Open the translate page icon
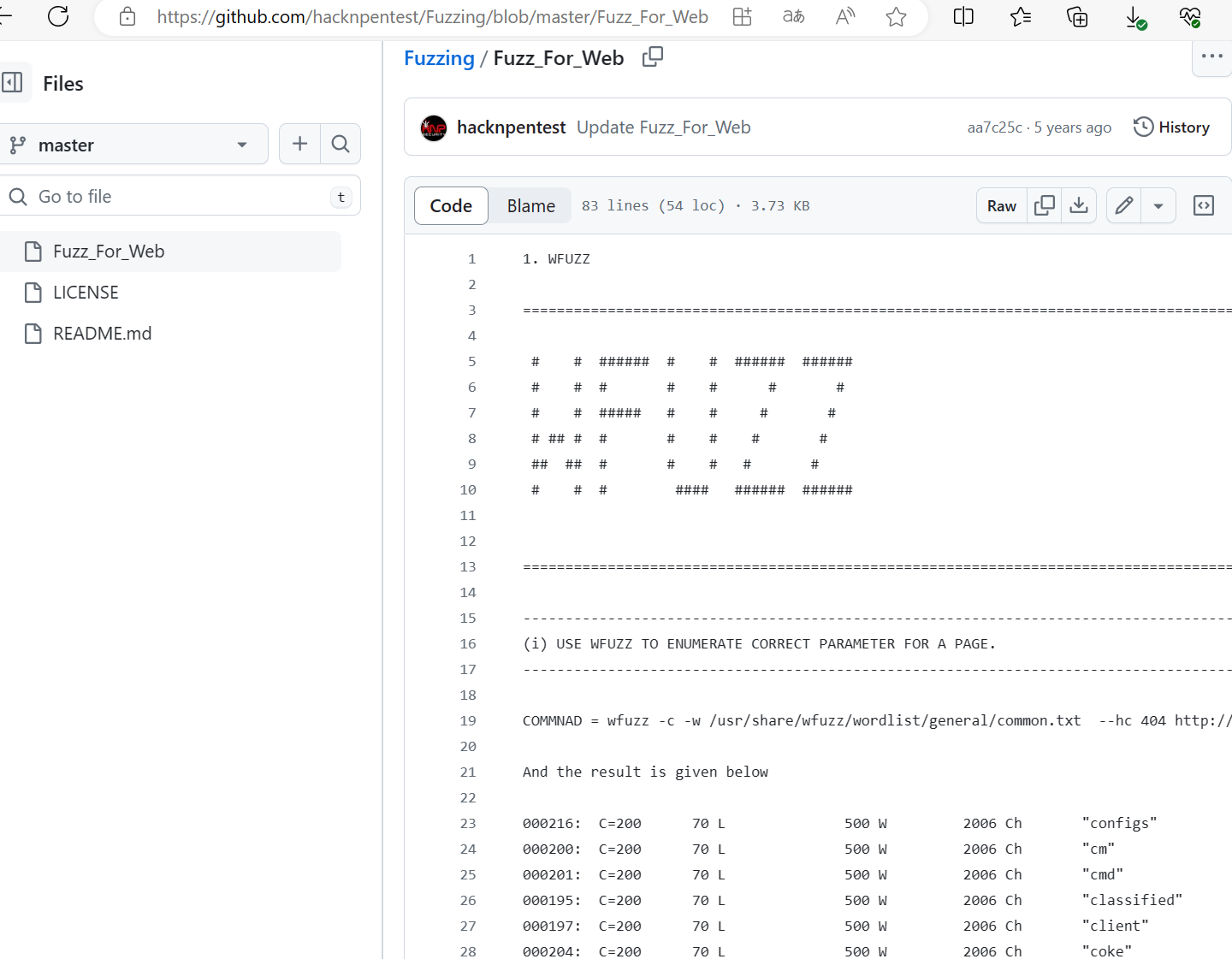Viewport: 1232px width, 959px height. click(x=794, y=16)
